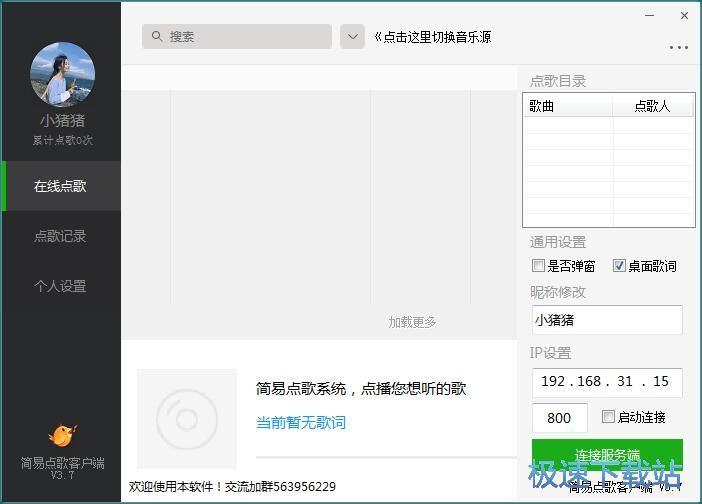This screenshot has height=504, width=702.
Task: Click the 通用设置 section heading
Action: pos(558,242)
